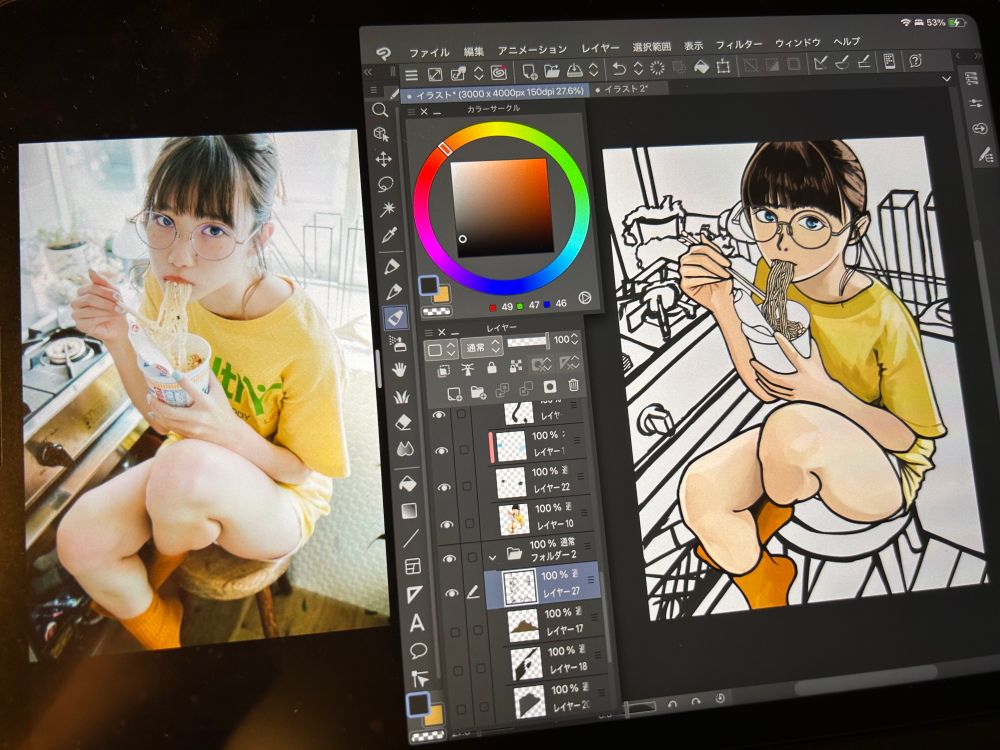Toggle visibility of フォルダー 2

pyautogui.click(x=449, y=558)
